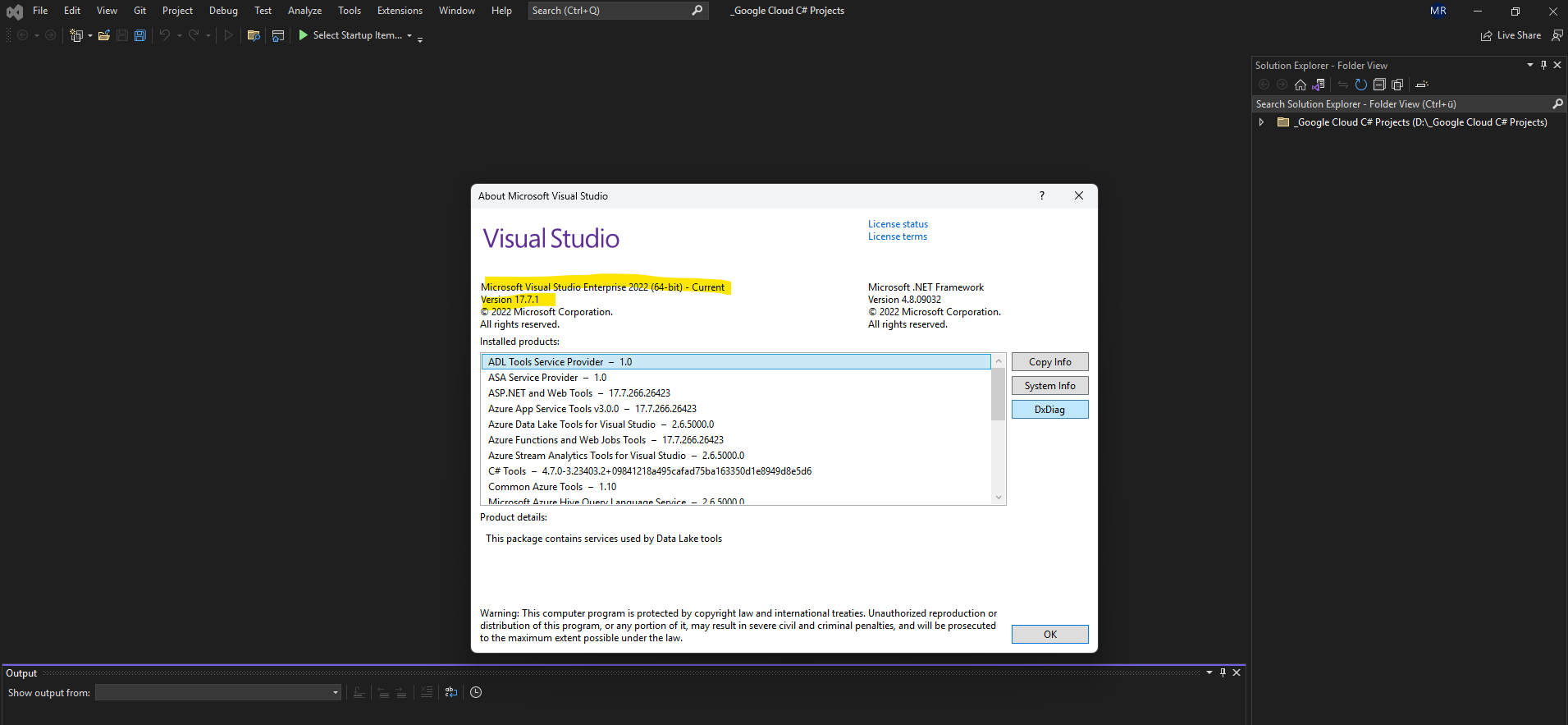Open the Extensions menu

[x=400, y=11]
